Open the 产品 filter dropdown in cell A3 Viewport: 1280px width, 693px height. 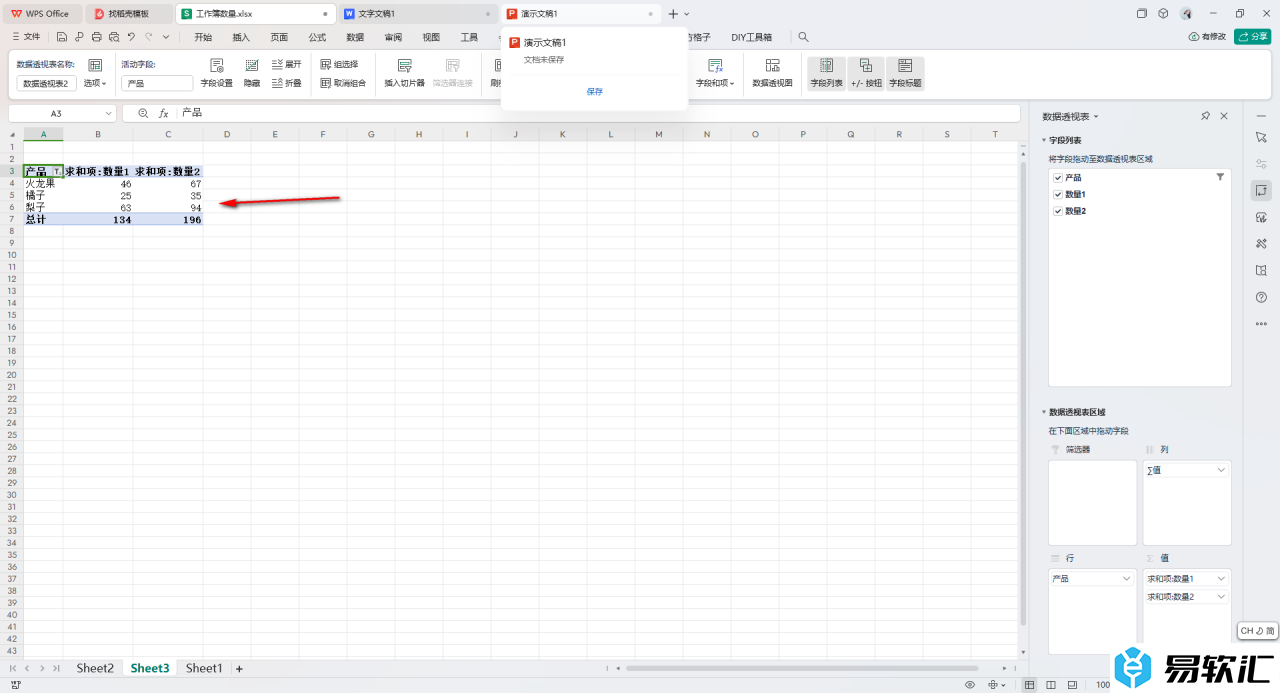click(x=56, y=172)
